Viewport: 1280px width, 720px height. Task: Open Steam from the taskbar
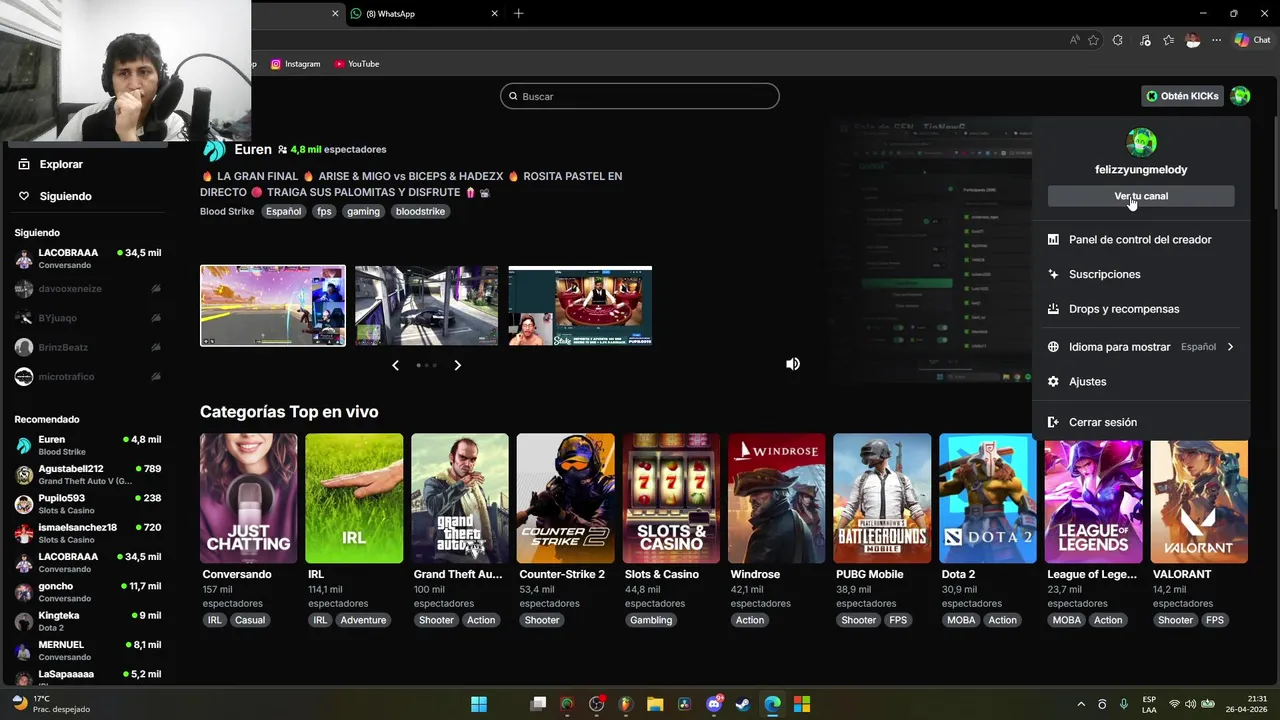tap(743, 704)
